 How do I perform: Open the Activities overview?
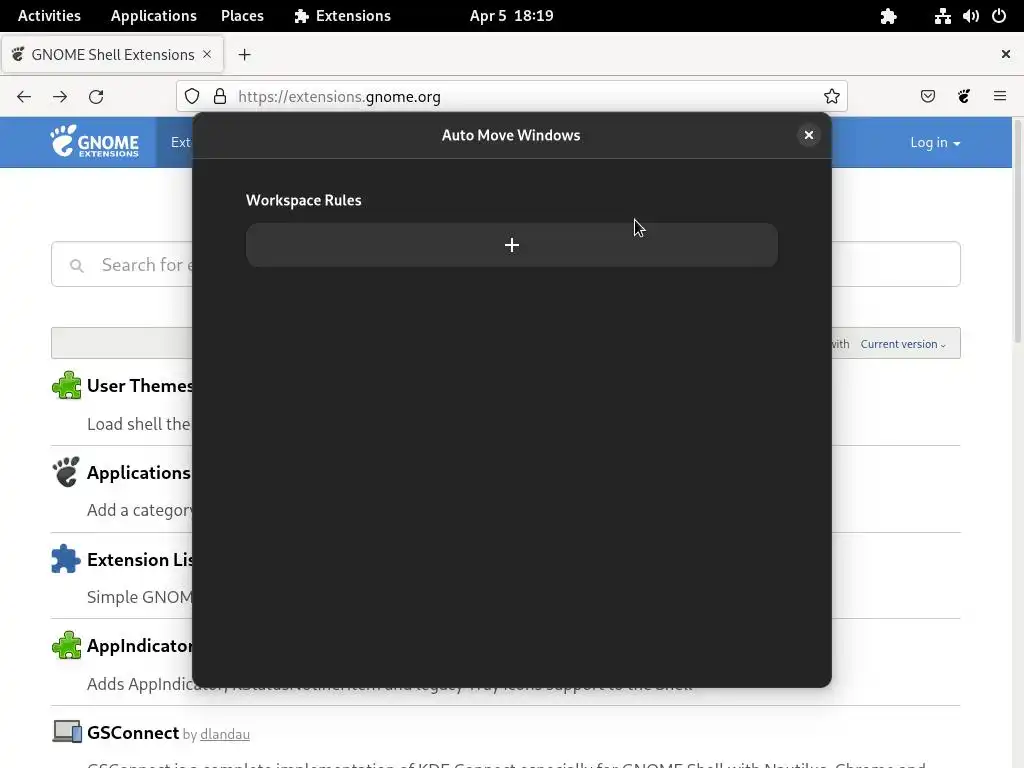[49, 16]
